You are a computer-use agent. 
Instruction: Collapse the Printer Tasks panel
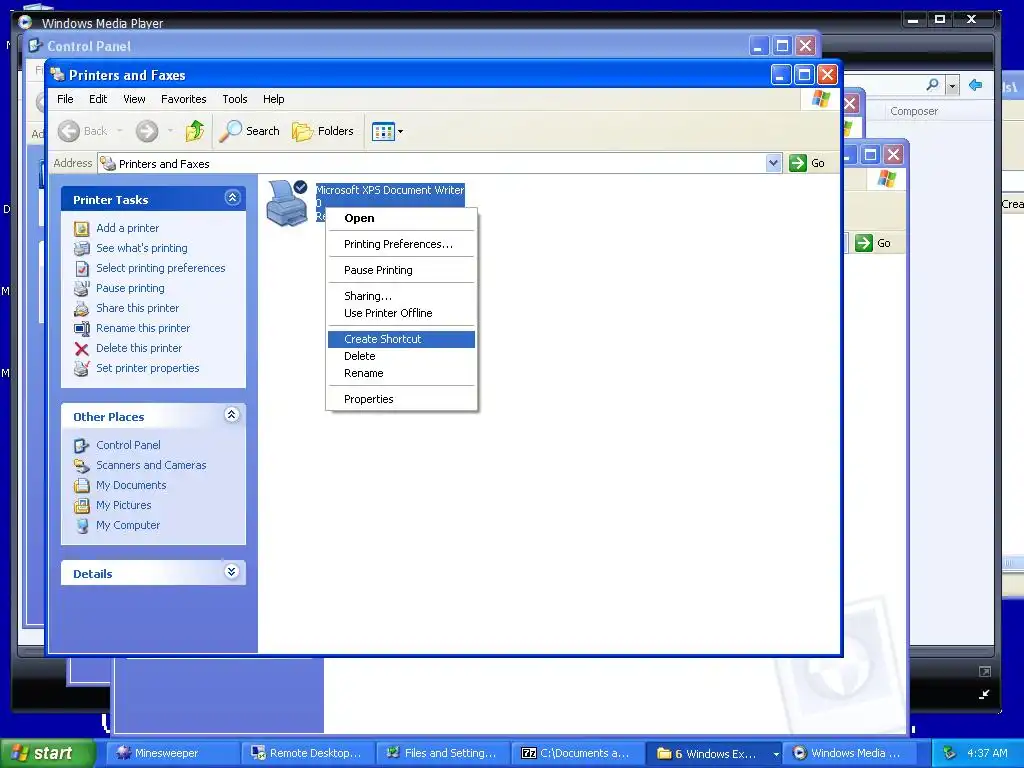(232, 198)
